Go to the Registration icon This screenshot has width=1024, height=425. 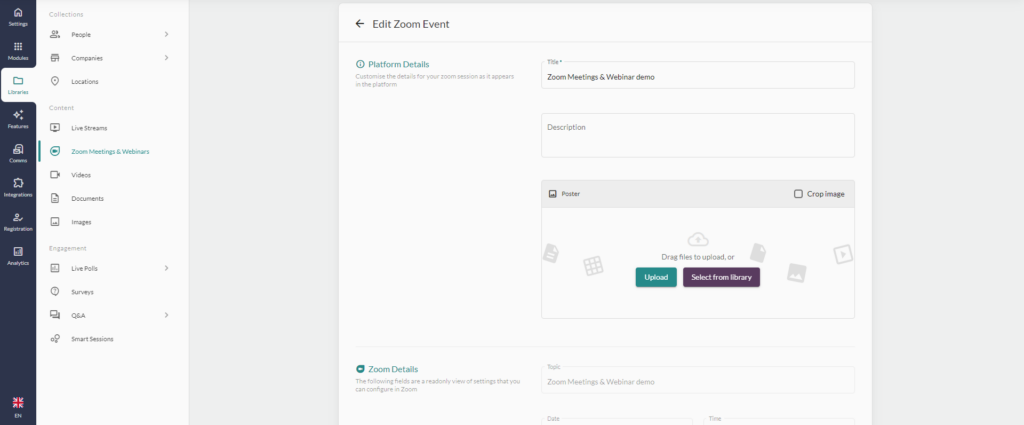(x=18, y=221)
